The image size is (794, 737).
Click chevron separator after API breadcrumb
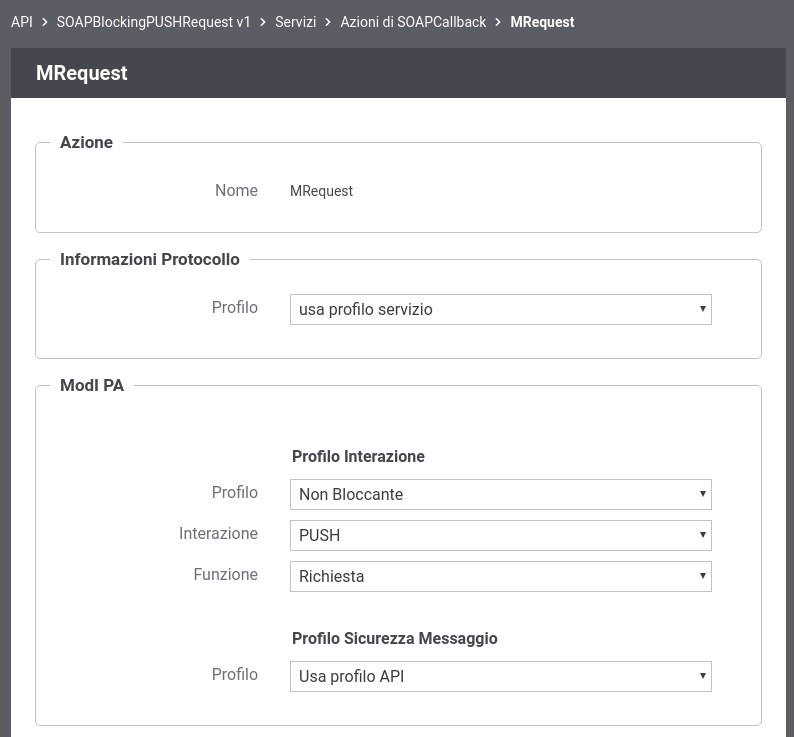[x=45, y=22]
